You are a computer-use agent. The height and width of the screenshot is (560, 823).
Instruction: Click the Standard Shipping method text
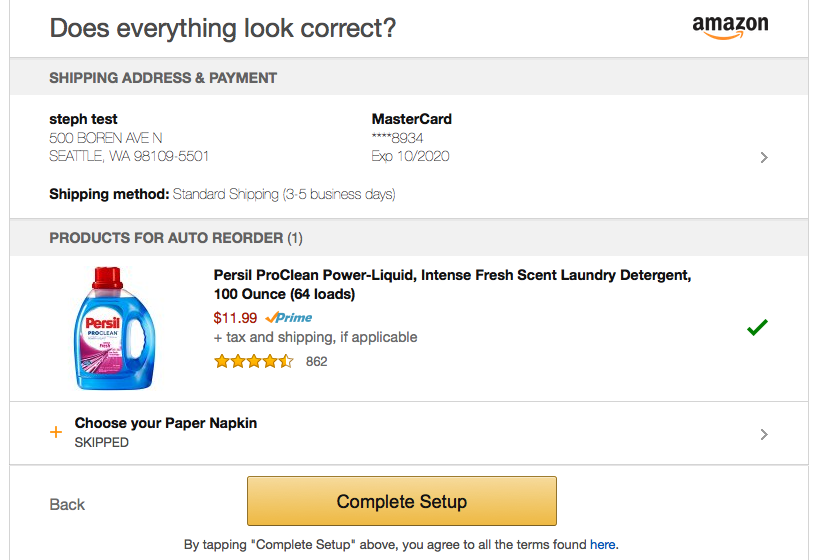tap(284, 194)
